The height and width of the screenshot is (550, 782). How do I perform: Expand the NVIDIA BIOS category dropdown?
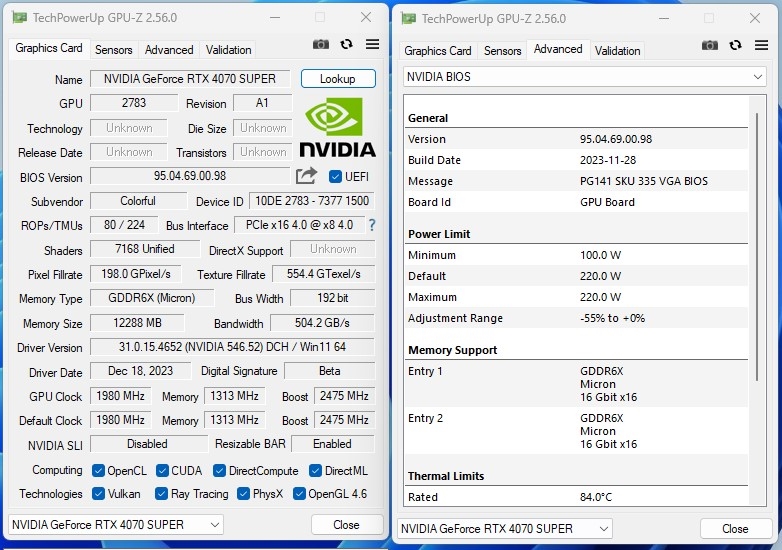pos(585,77)
